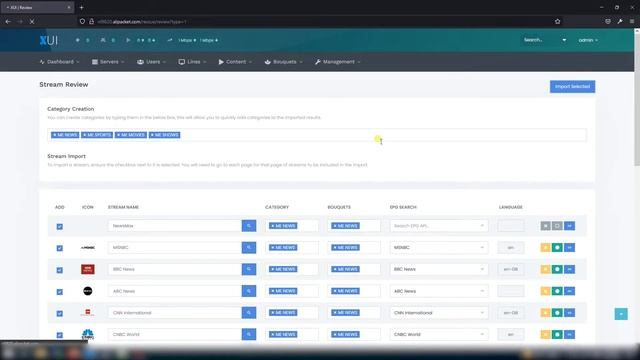Expand the header search type dropdown arrow
Screen dimensions: 640x360
pyautogui.click(x=564, y=40)
